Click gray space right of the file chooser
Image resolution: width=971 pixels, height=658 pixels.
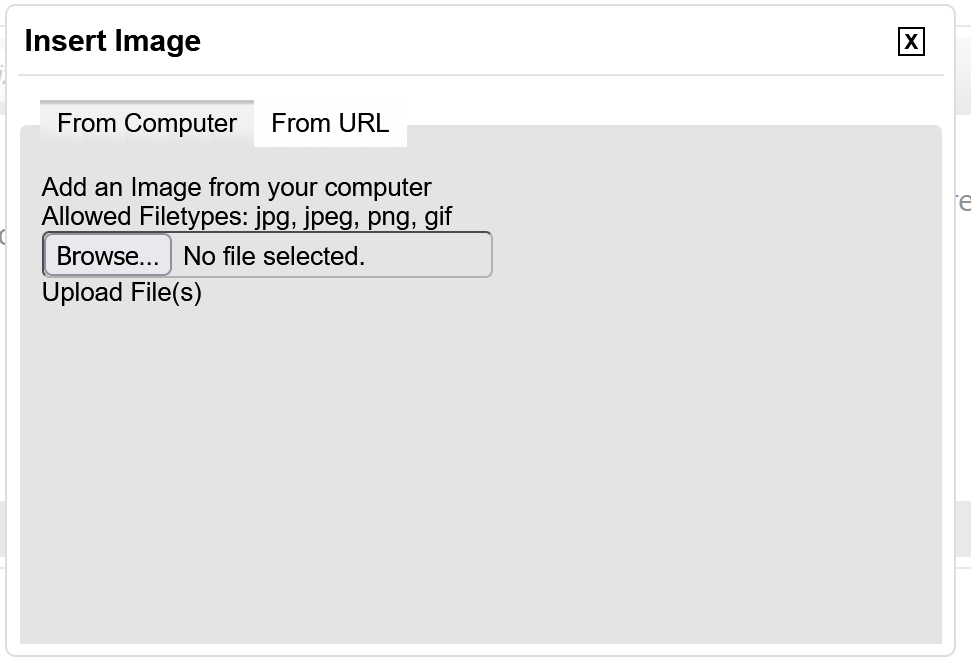[700, 256]
